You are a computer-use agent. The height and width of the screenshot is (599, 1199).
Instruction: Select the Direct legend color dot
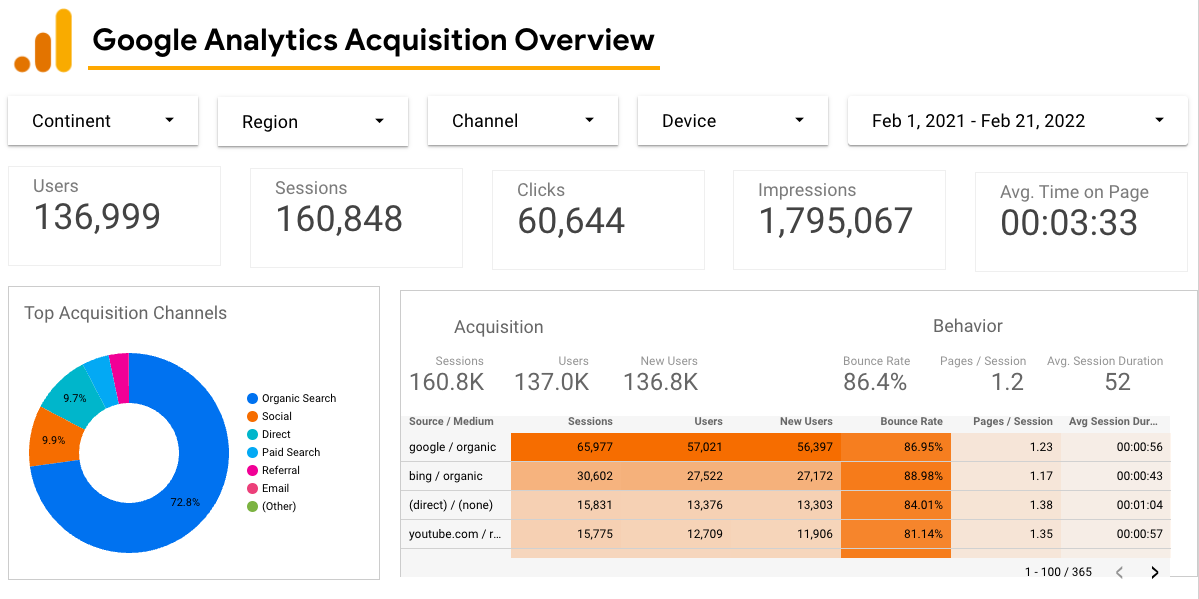[252, 435]
